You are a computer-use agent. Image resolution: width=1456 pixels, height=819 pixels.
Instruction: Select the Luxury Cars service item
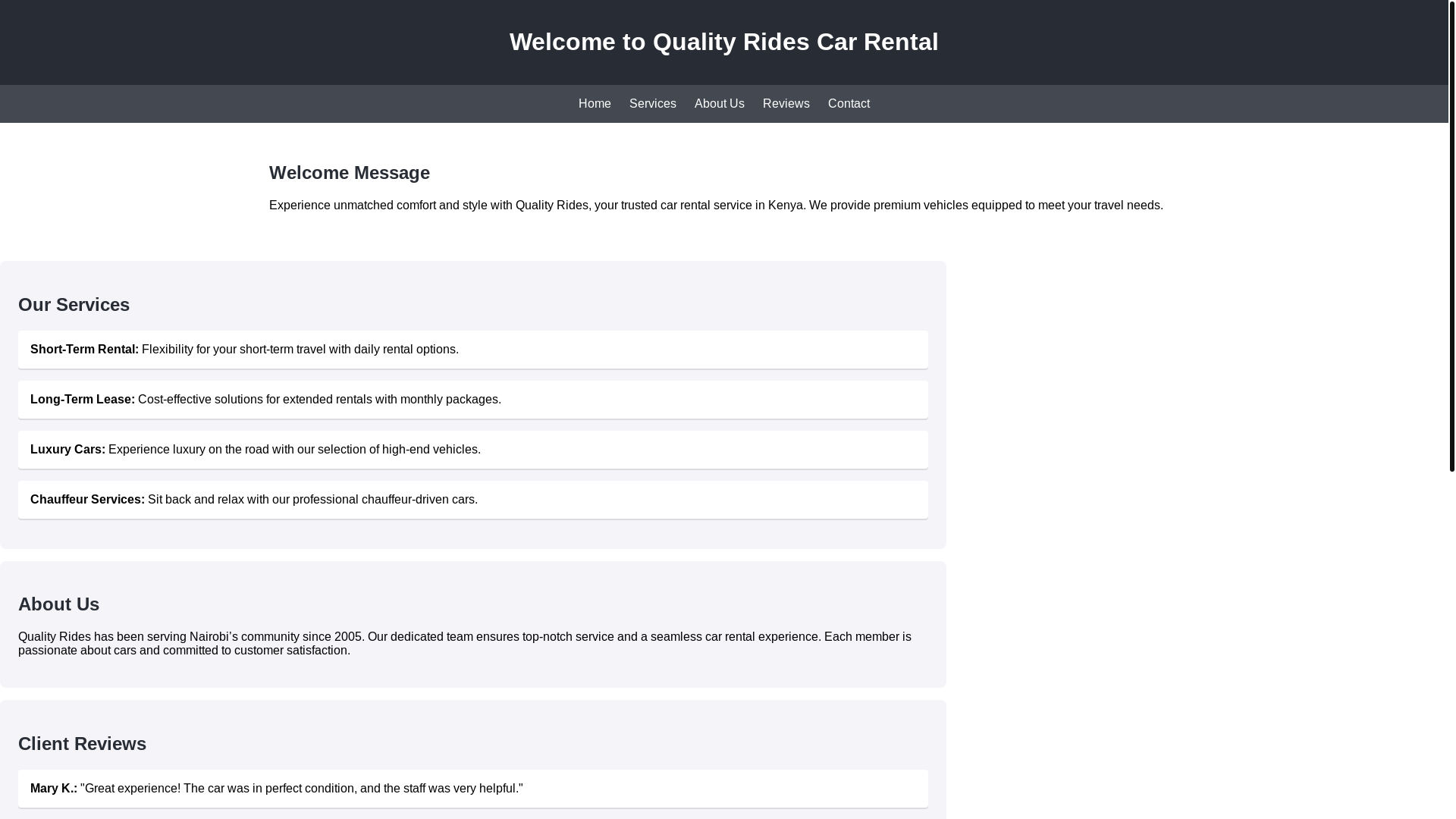pyautogui.click(x=473, y=450)
